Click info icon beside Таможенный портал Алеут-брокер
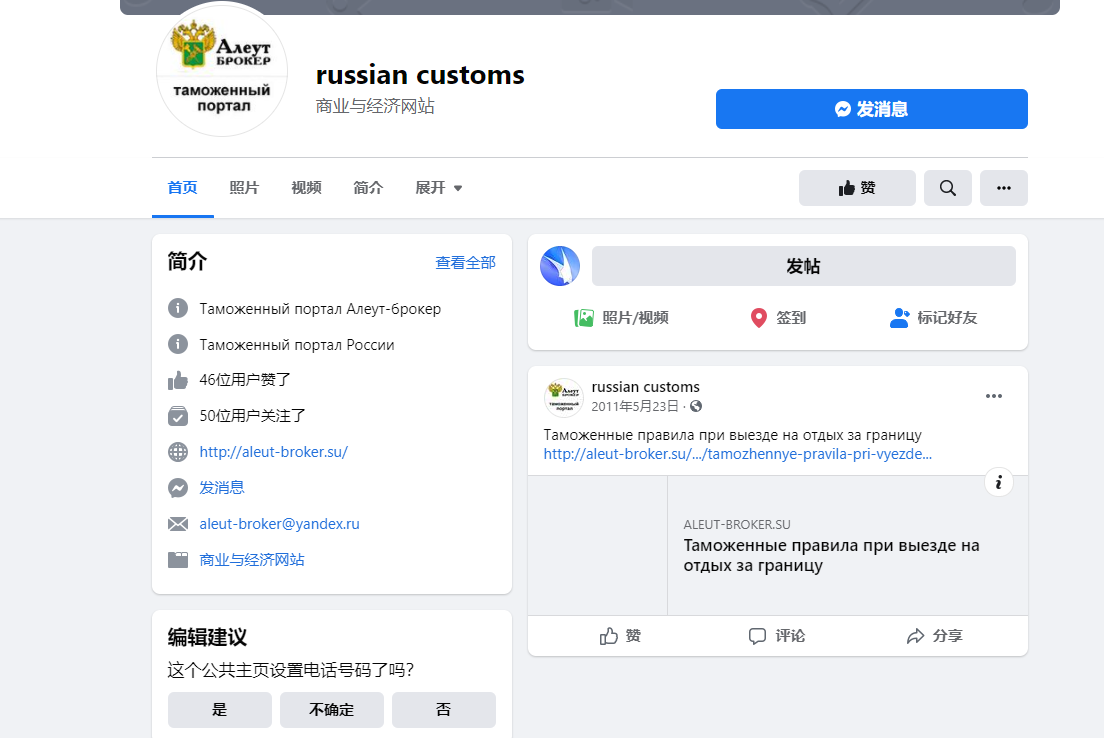Screen dimensions: 1104x738 click(178, 308)
